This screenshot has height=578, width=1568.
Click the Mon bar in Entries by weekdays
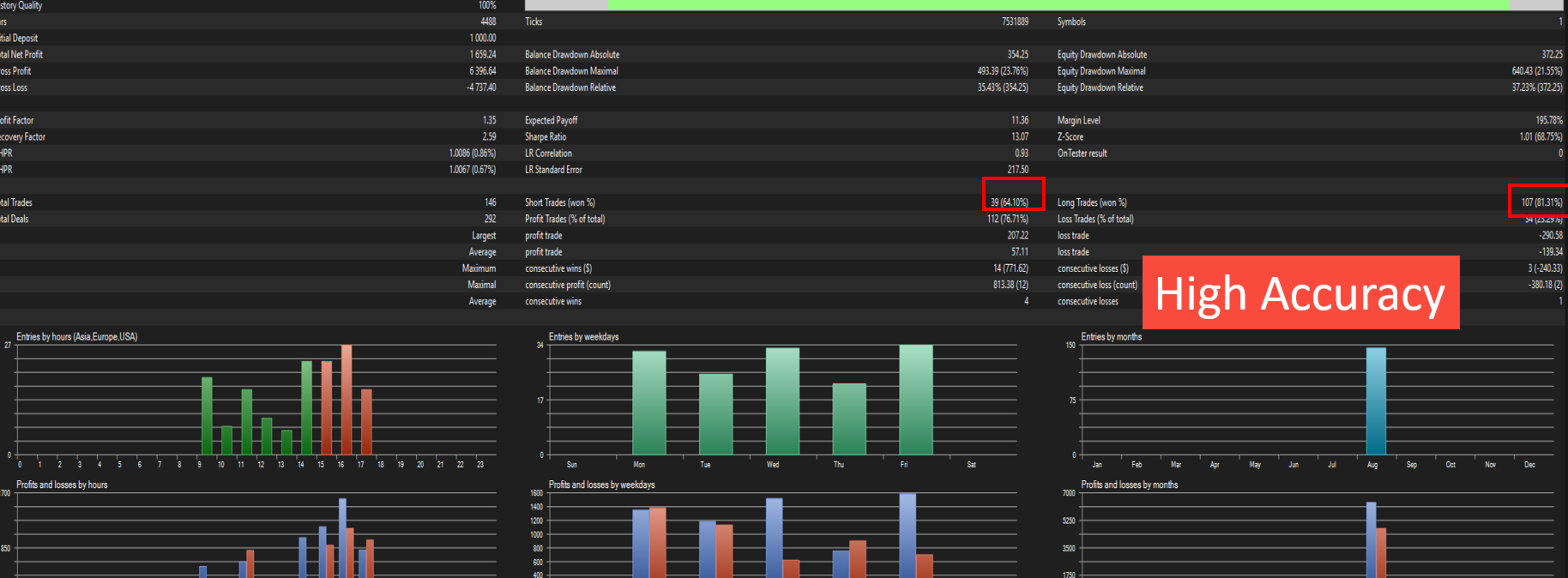tap(649, 403)
